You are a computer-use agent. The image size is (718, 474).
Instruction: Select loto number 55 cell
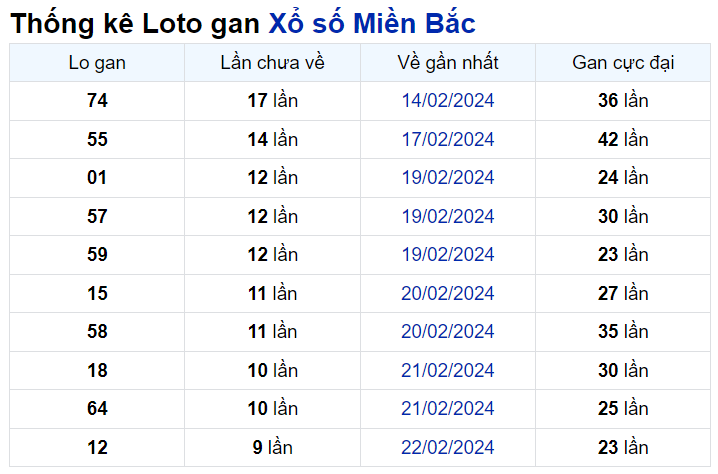click(97, 140)
